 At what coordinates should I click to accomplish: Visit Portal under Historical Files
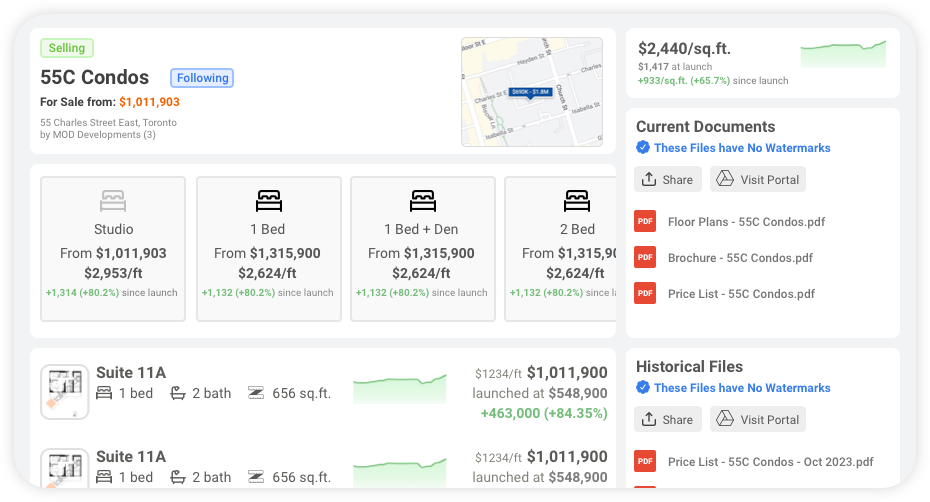(x=758, y=420)
